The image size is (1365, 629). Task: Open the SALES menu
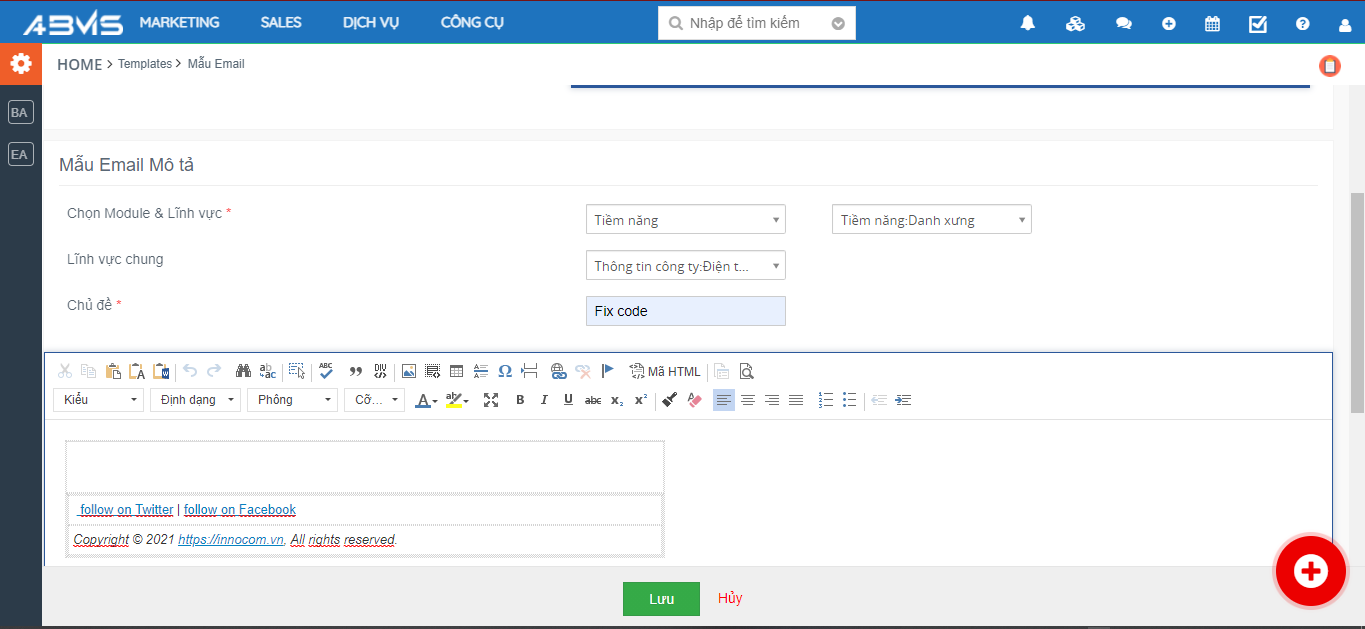click(x=281, y=22)
